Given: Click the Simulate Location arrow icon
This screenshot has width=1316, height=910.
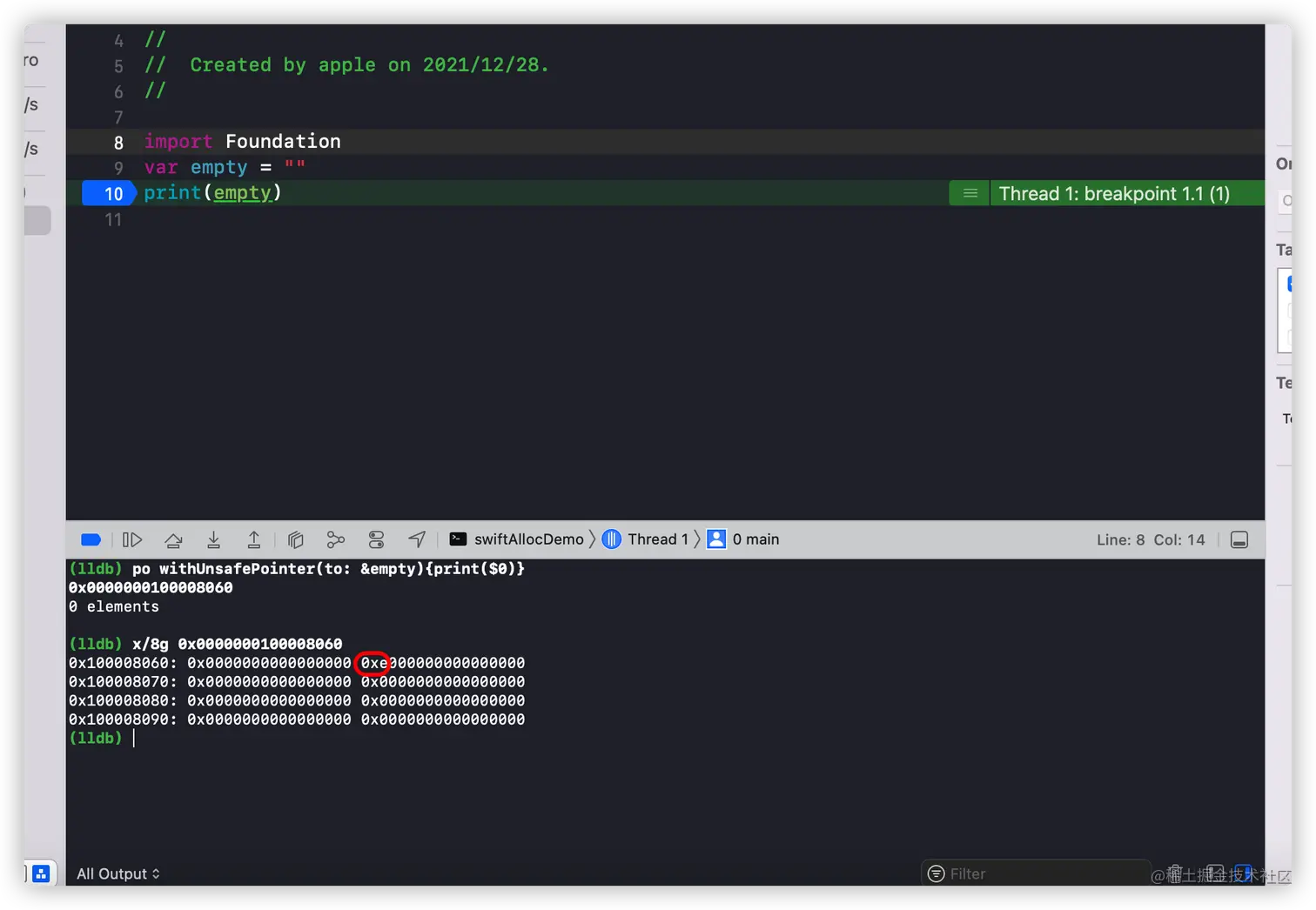Looking at the screenshot, I should [x=417, y=539].
